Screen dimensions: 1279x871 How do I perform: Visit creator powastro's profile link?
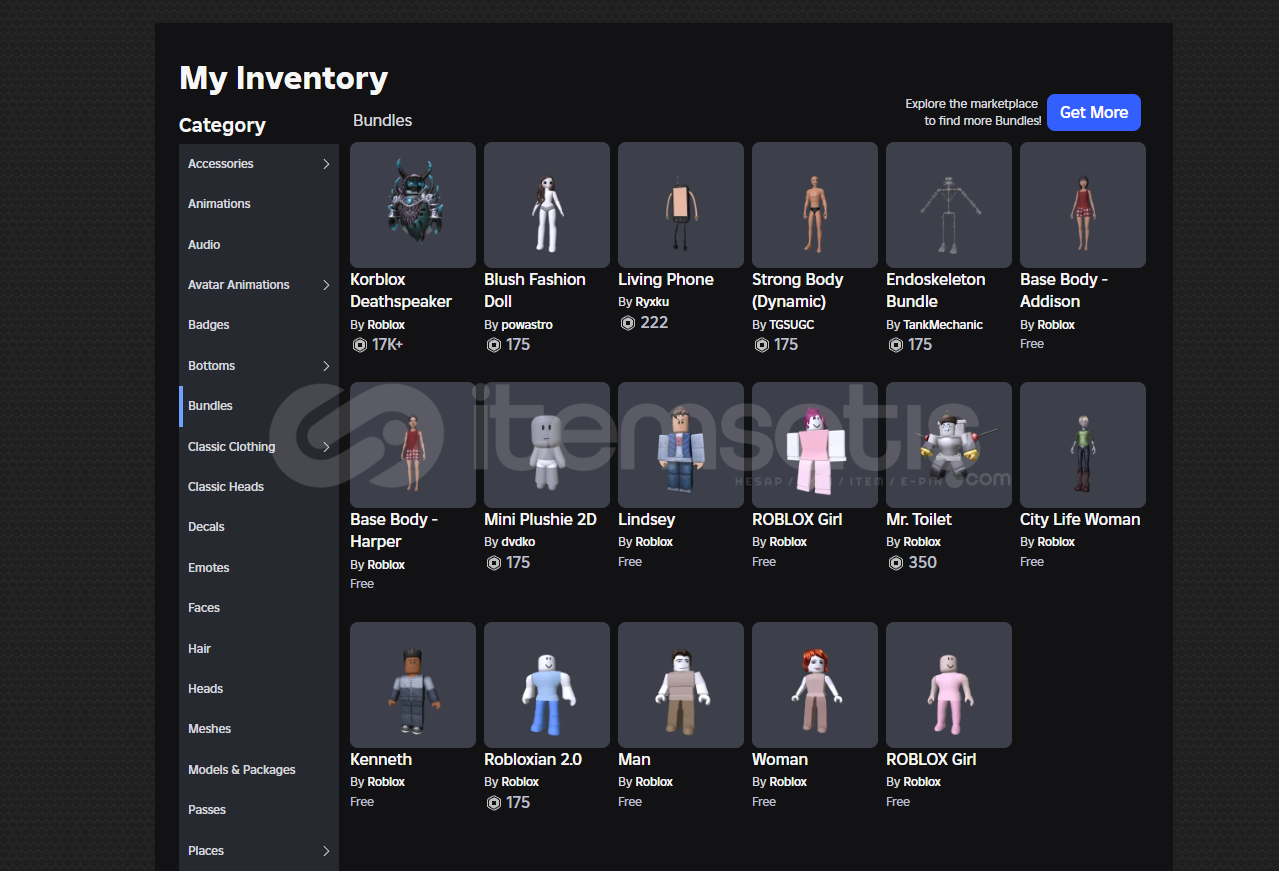click(x=527, y=325)
